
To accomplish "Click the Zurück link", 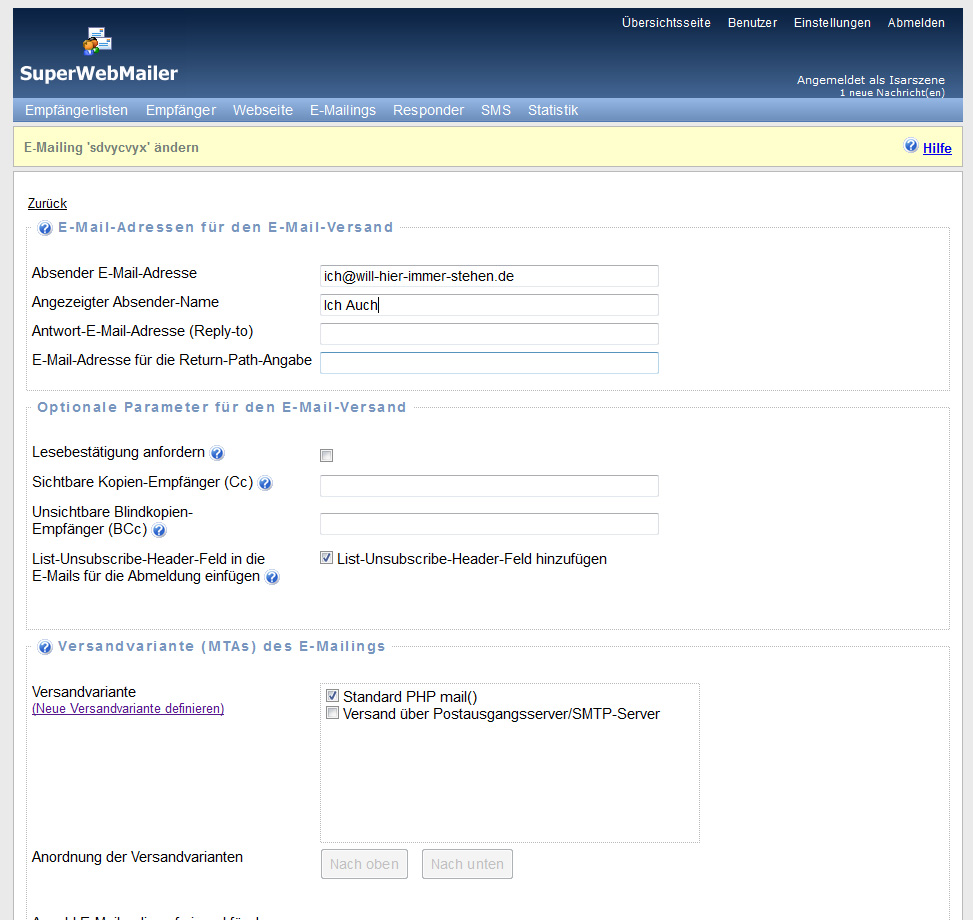I will coord(47,203).
